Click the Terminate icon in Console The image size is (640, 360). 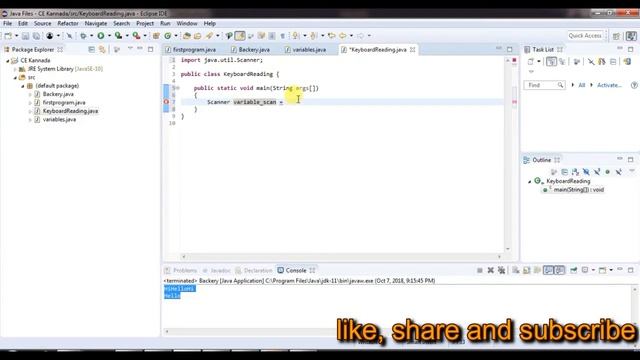(x=480, y=270)
